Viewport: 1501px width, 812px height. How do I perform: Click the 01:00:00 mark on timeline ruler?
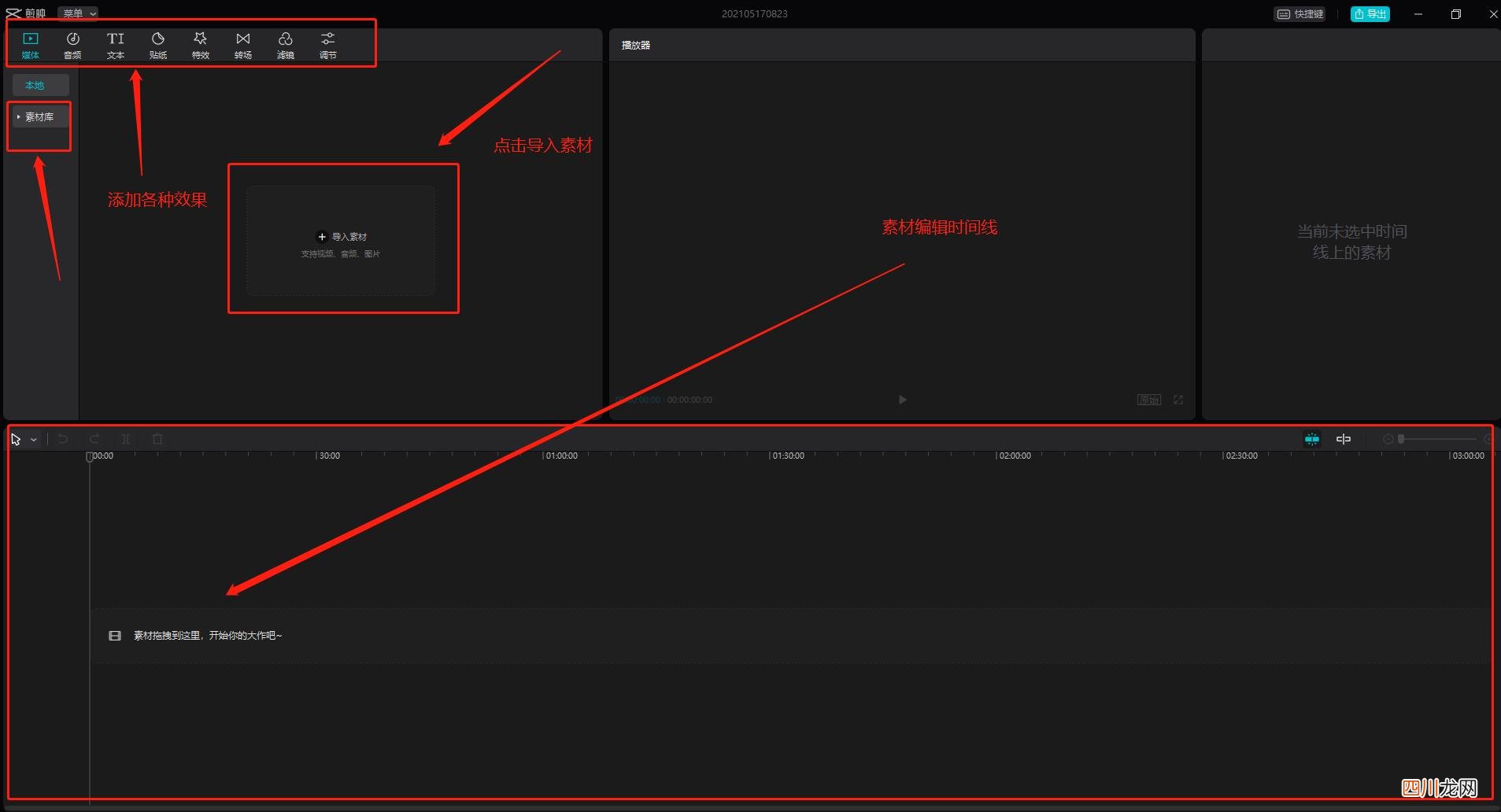(561, 456)
